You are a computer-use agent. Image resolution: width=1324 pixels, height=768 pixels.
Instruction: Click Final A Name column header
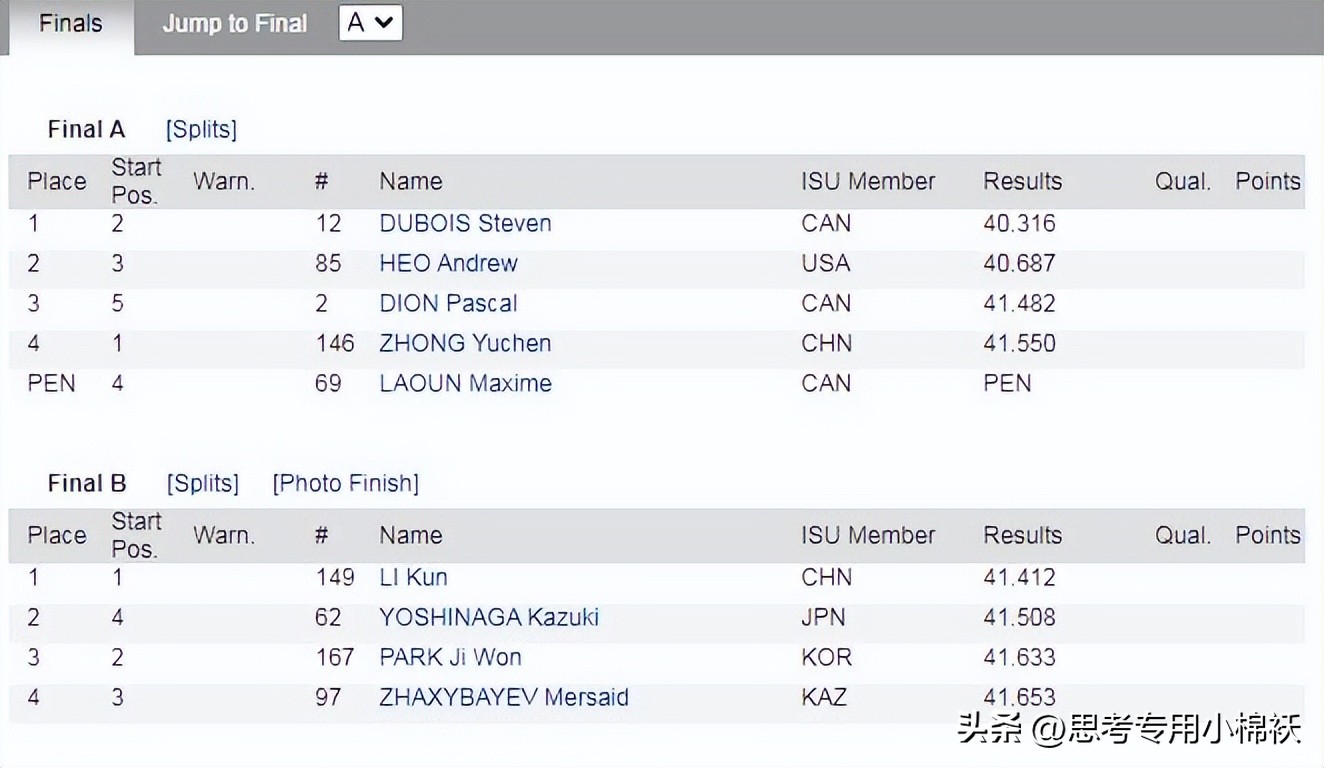[x=410, y=181]
